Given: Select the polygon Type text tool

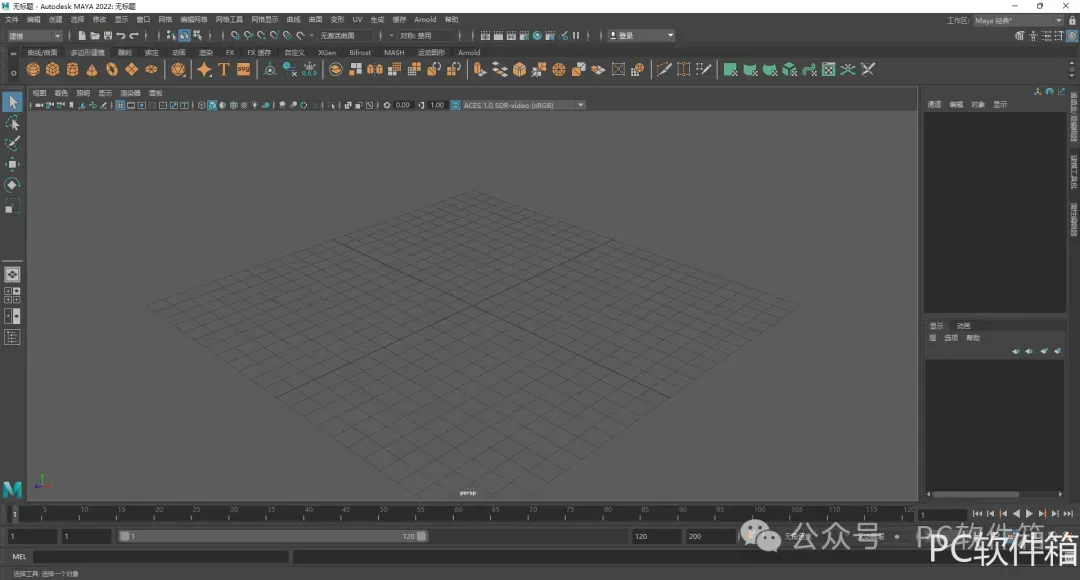Looking at the screenshot, I should 223,69.
